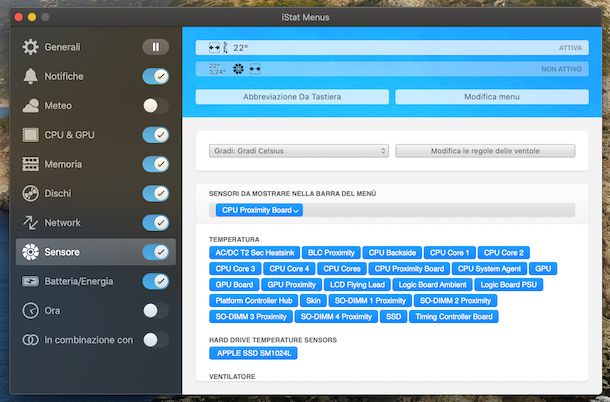Open the Generali section label
The height and width of the screenshot is (402, 610).
point(62,47)
